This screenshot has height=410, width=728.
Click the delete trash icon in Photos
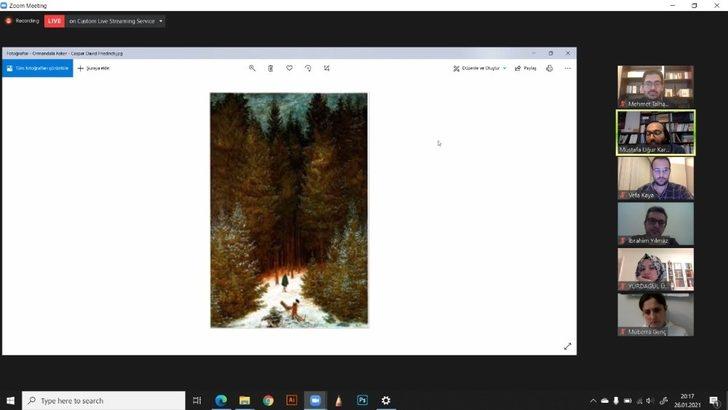tap(270, 68)
